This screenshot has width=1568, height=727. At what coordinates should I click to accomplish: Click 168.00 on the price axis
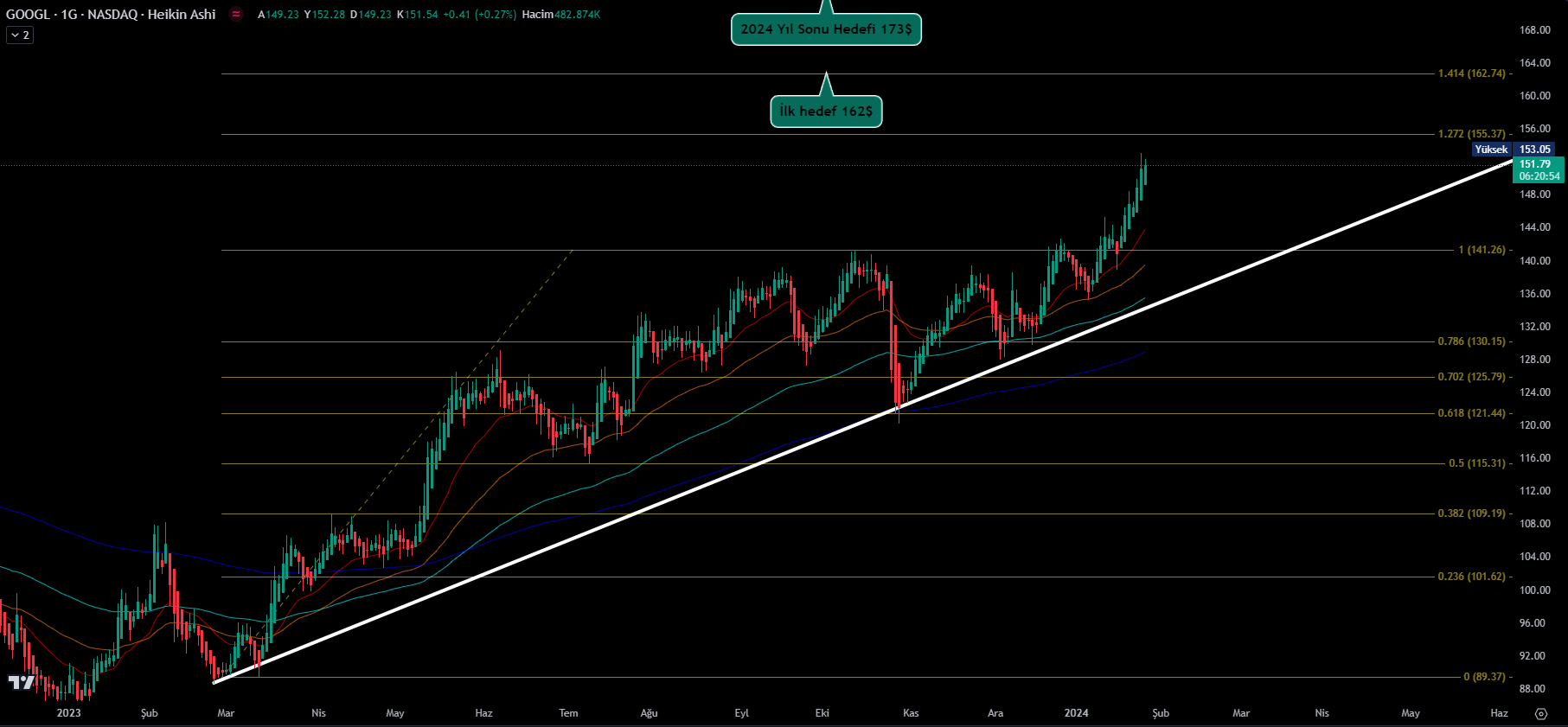coord(1535,30)
